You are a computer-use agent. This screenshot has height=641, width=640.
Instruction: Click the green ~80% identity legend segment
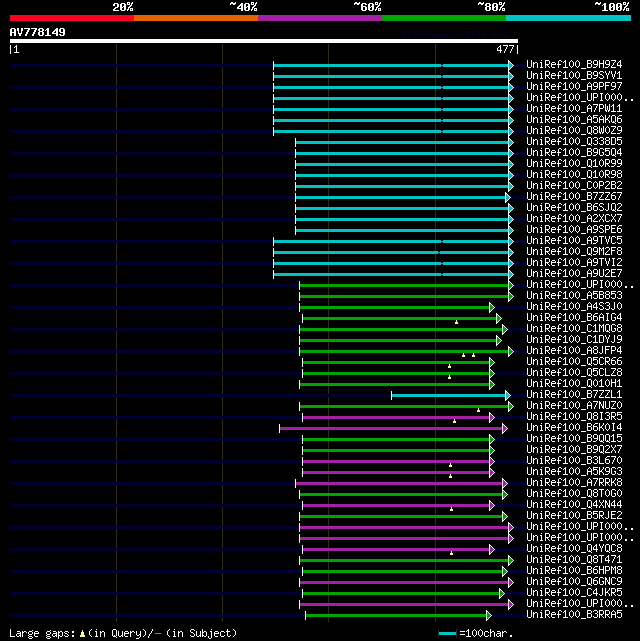click(444, 18)
